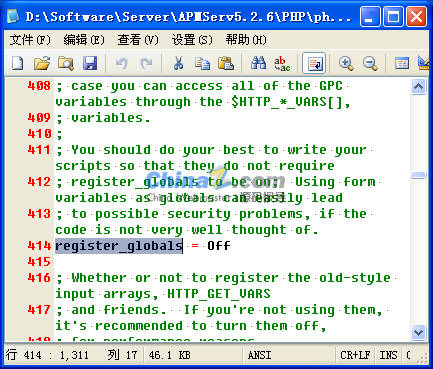Click the CR+LF line ending status
The height and width of the screenshot is (369, 433).
click(355, 355)
